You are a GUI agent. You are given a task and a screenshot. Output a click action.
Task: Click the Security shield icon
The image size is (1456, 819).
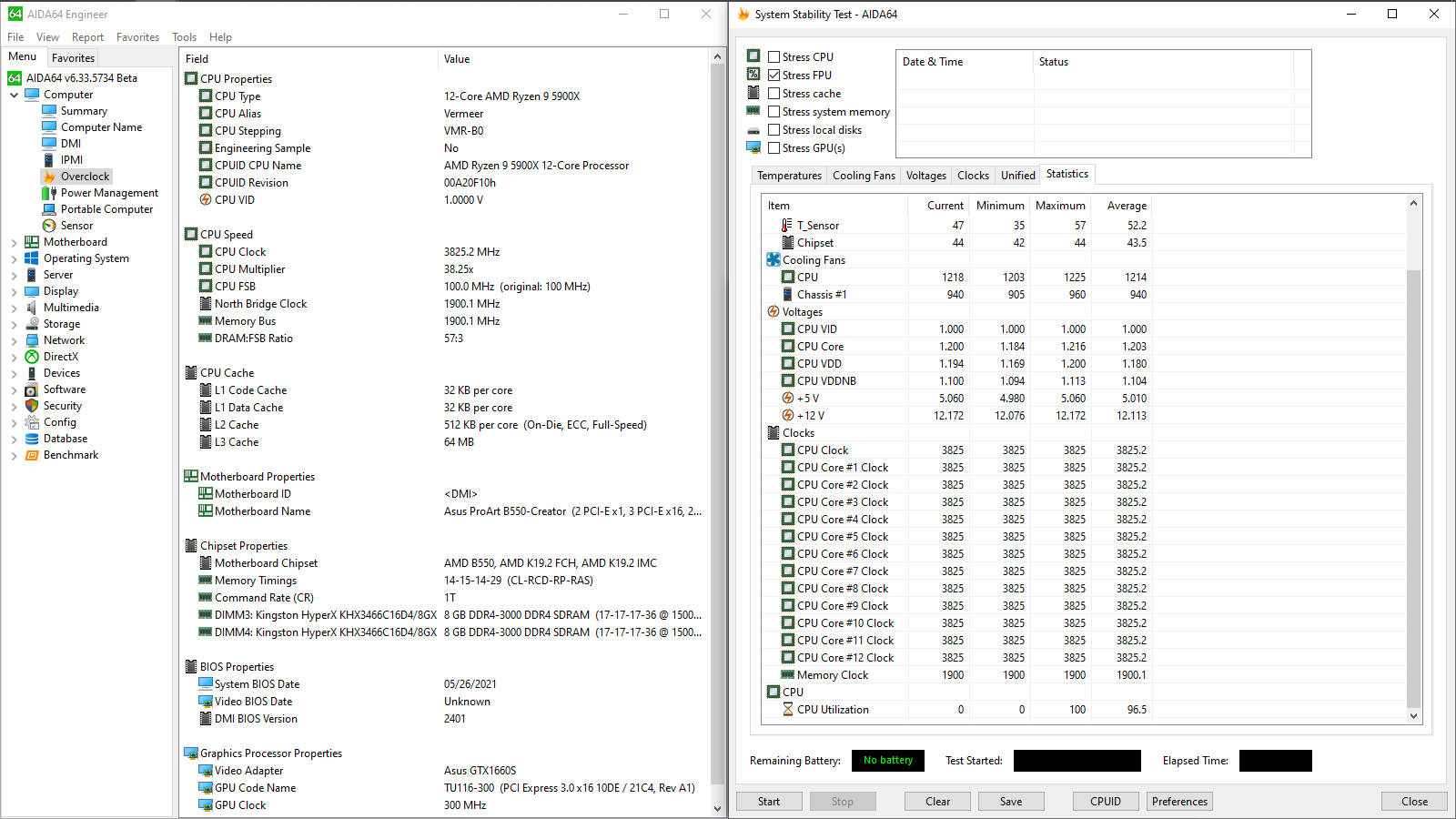click(32, 406)
